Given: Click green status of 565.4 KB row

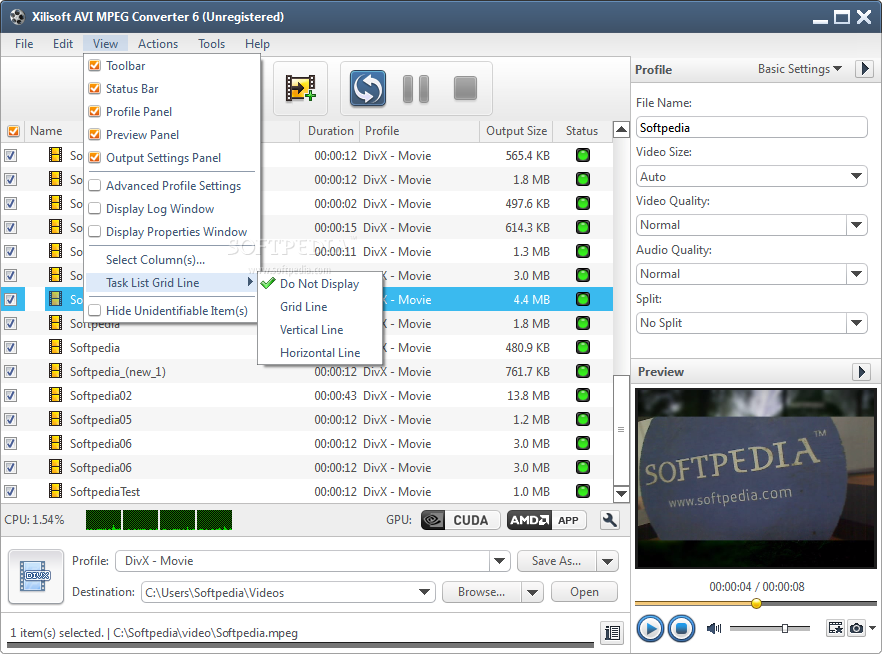Looking at the screenshot, I should point(583,155).
